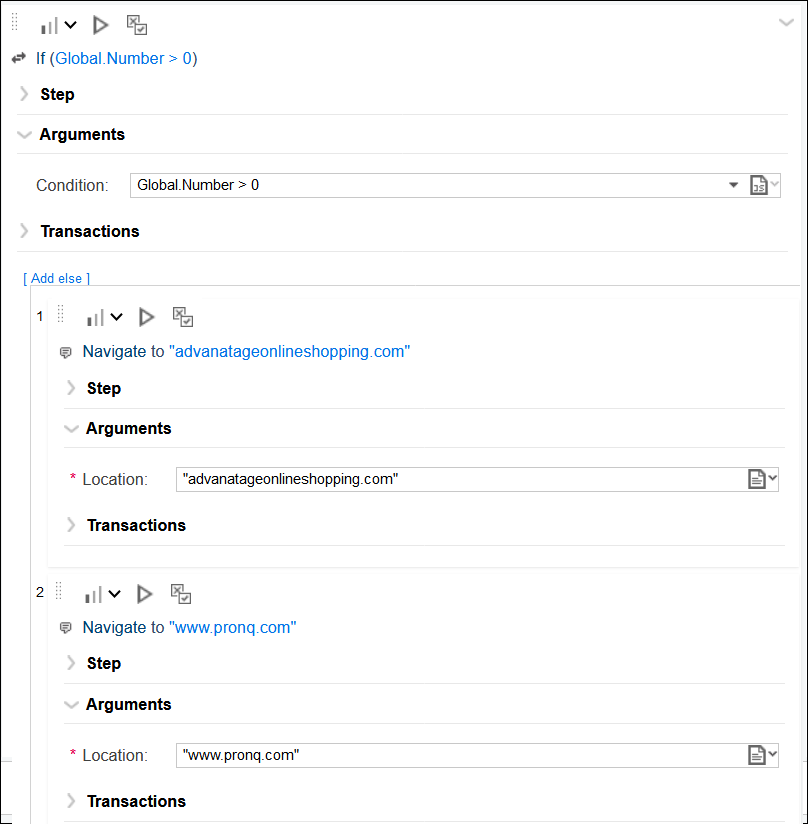Click the enable/disable checkbox icon on the If step
808x824 pixels.
click(137, 25)
